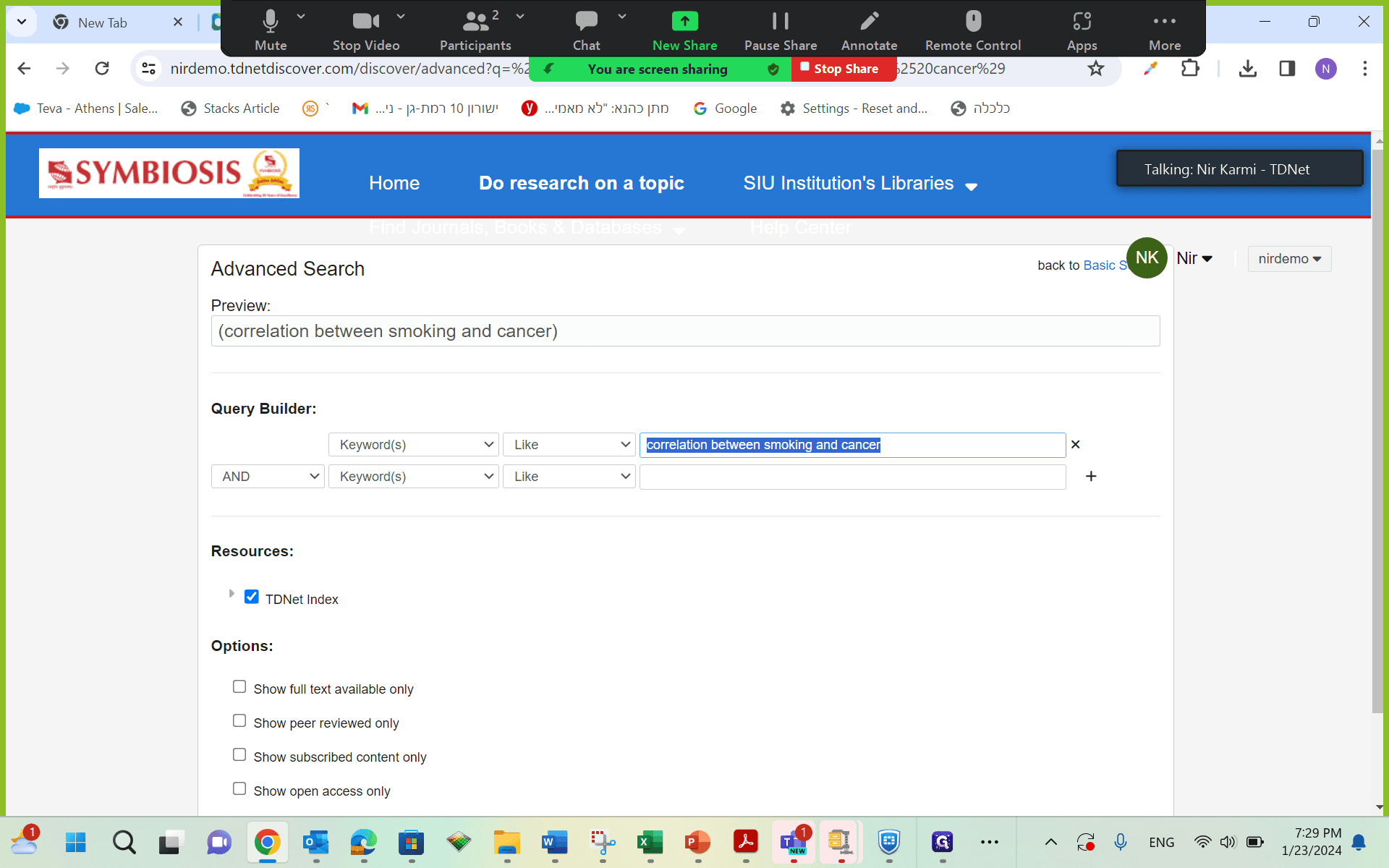Bookmark this page with star icon
Image resolution: width=1389 pixels, height=868 pixels.
pos(1095,69)
